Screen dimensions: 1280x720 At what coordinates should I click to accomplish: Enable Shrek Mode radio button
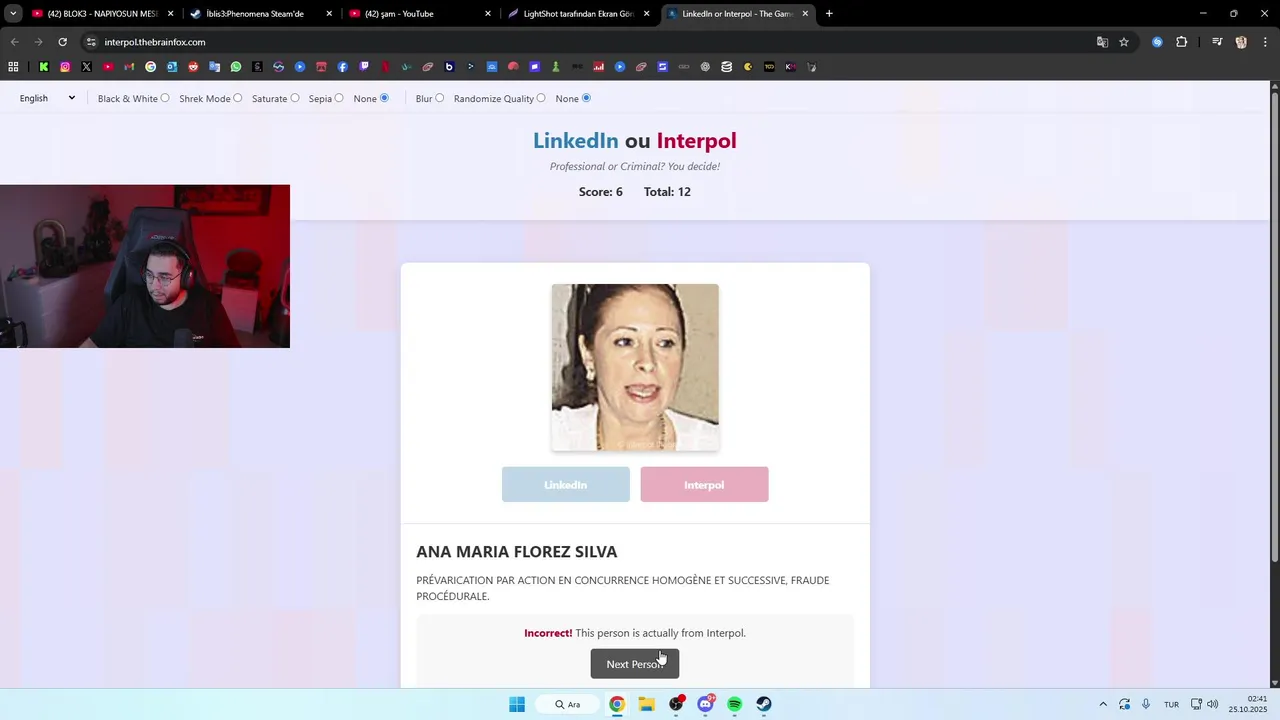tap(237, 98)
